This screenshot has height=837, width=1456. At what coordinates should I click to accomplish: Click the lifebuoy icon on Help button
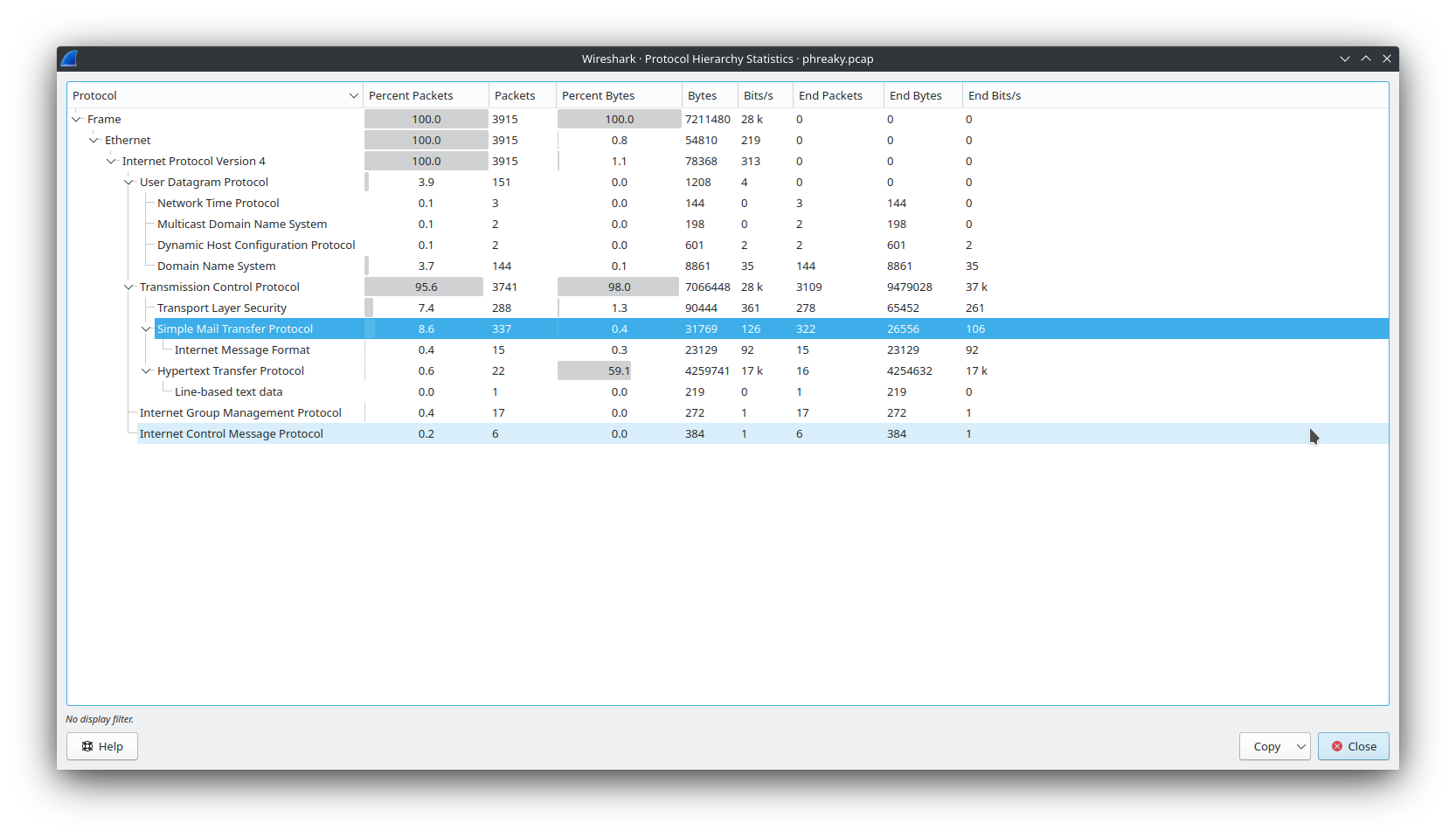pos(87,746)
